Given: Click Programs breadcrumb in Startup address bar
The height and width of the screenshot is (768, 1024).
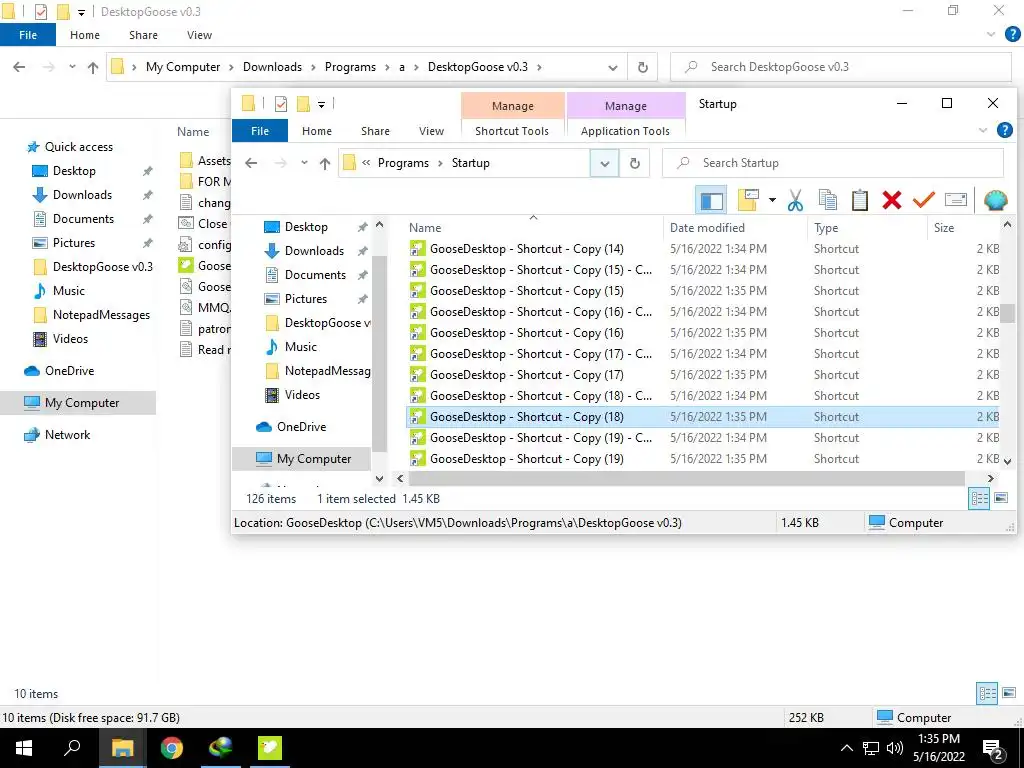Looking at the screenshot, I should coord(403,163).
